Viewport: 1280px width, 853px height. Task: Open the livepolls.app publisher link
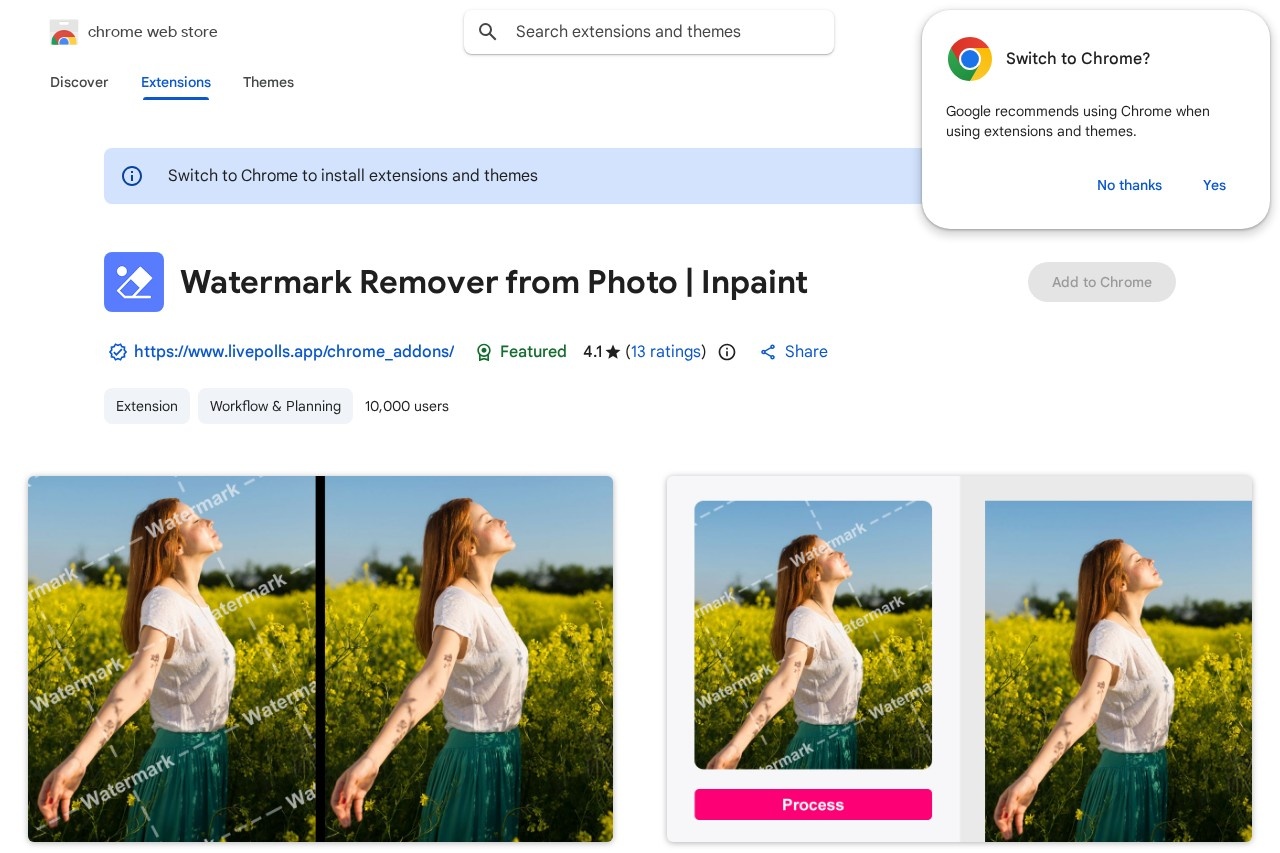click(x=294, y=352)
